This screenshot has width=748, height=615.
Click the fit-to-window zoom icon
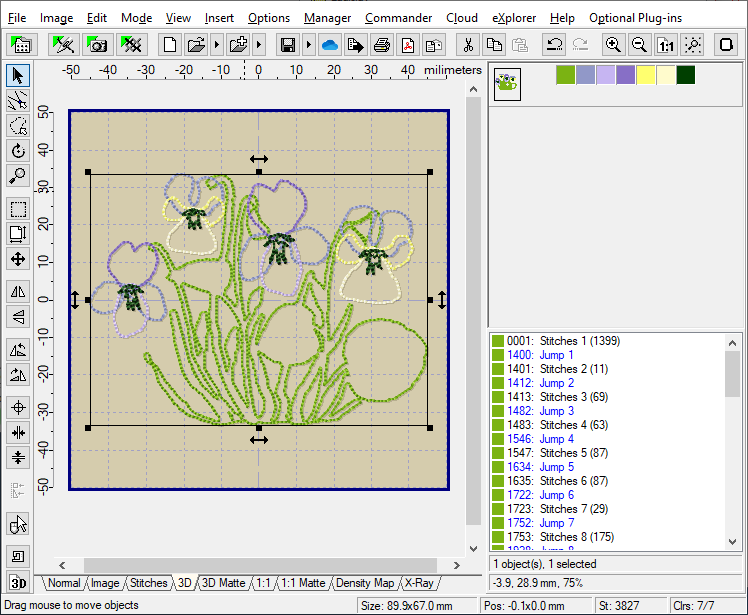(x=692, y=45)
